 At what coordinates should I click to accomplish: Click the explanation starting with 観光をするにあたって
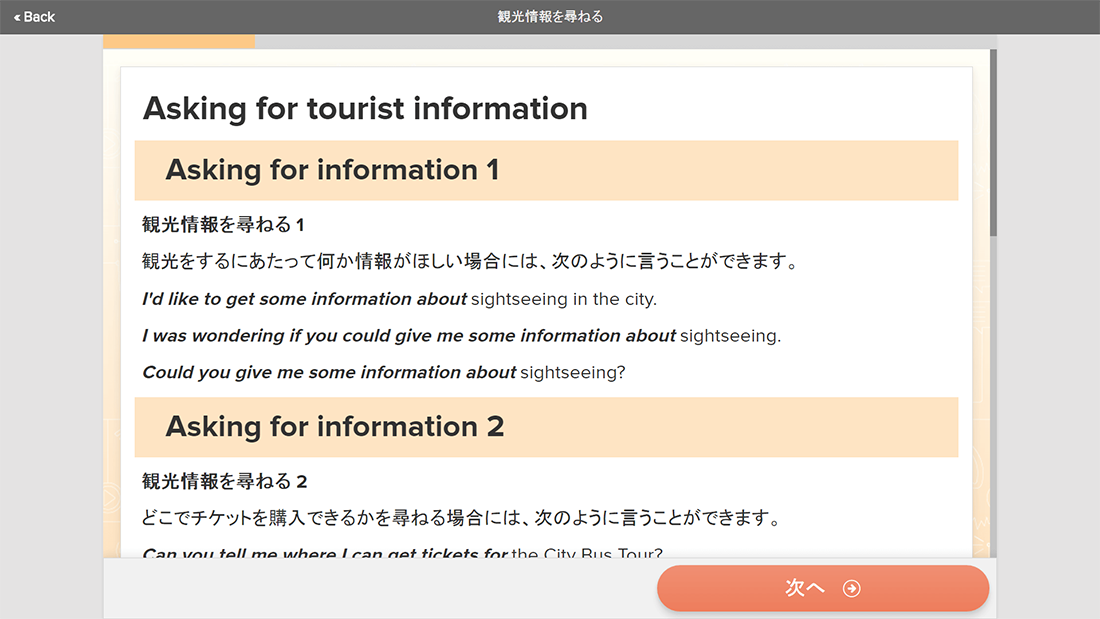[x=470, y=262]
